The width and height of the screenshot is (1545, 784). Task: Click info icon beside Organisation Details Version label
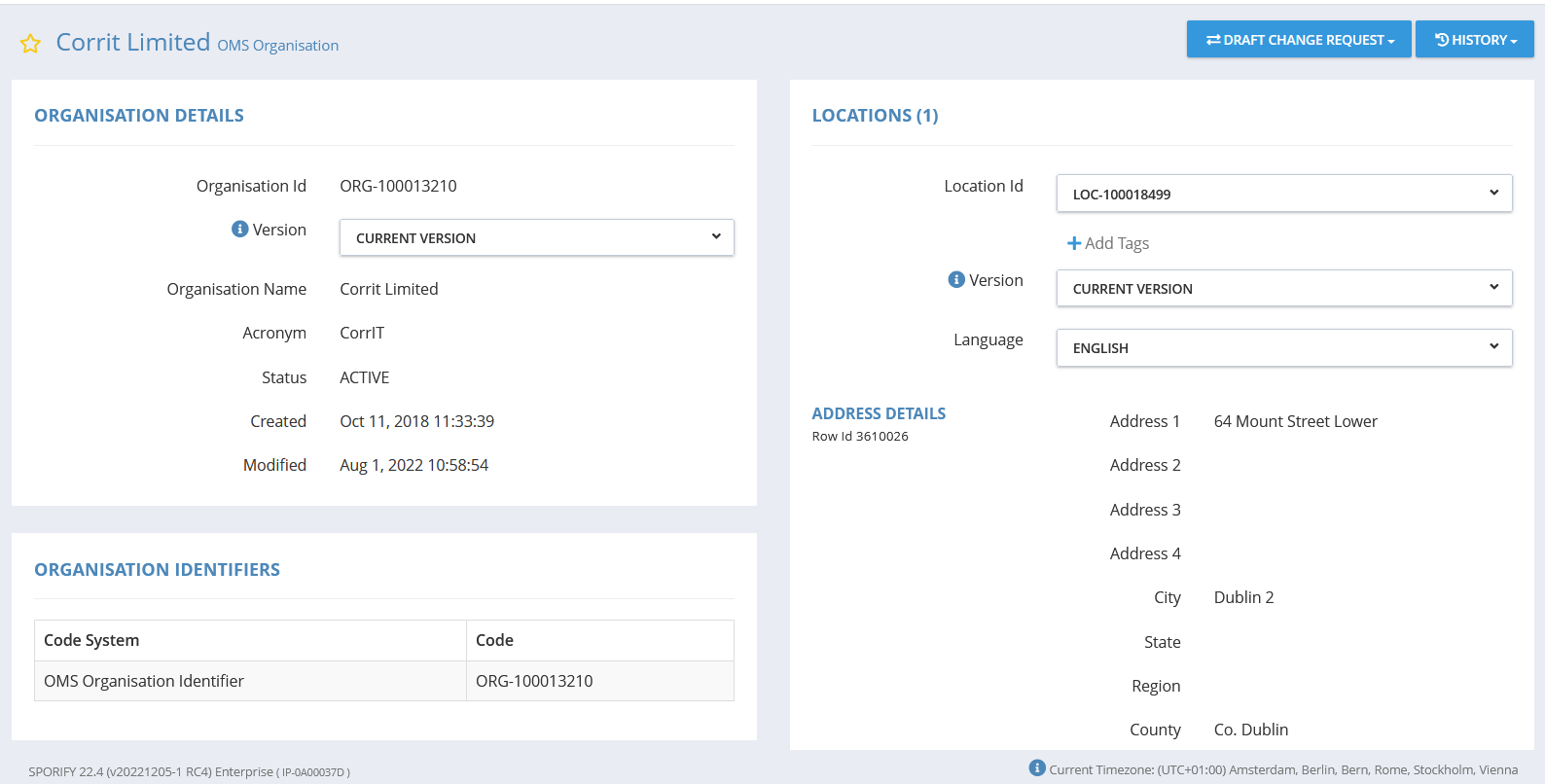point(239,229)
